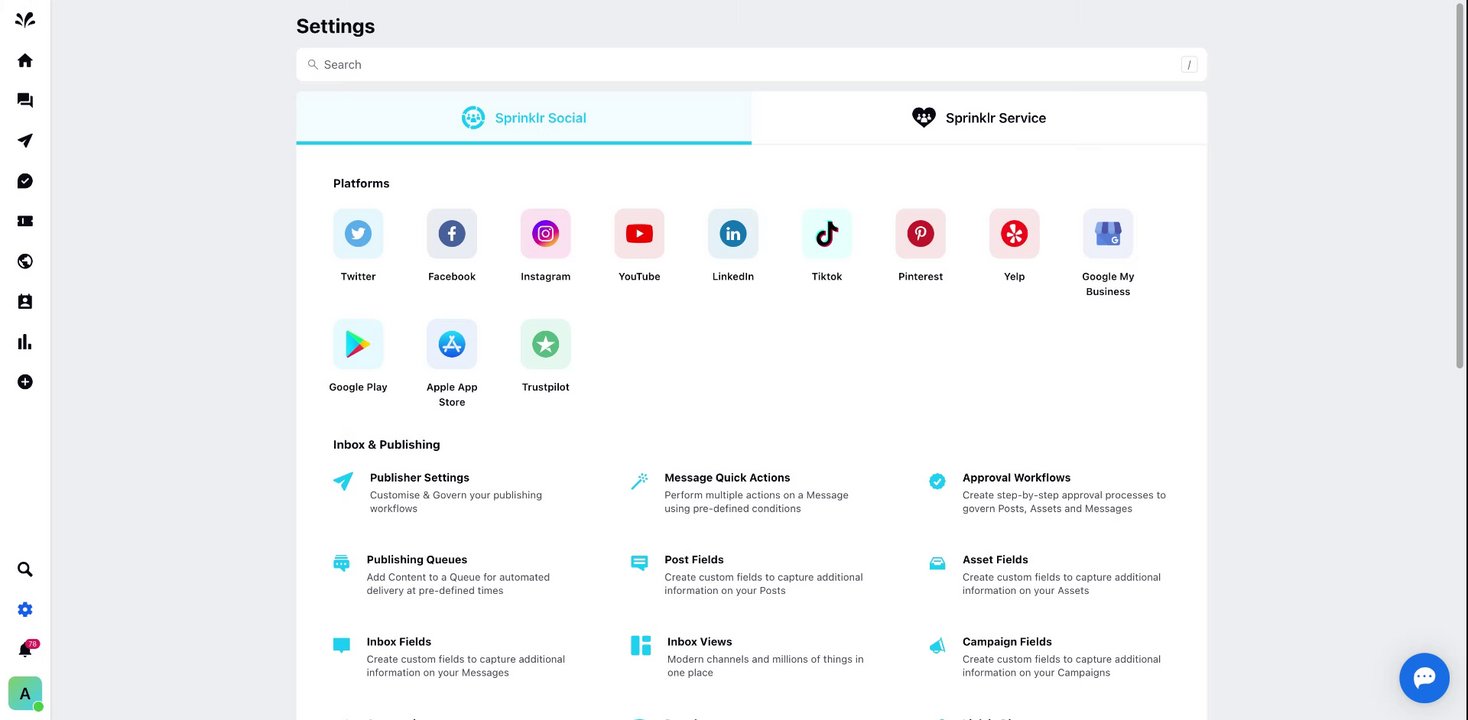Open the Yelp platform icon
This screenshot has height=720, width=1468.
click(x=1014, y=234)
